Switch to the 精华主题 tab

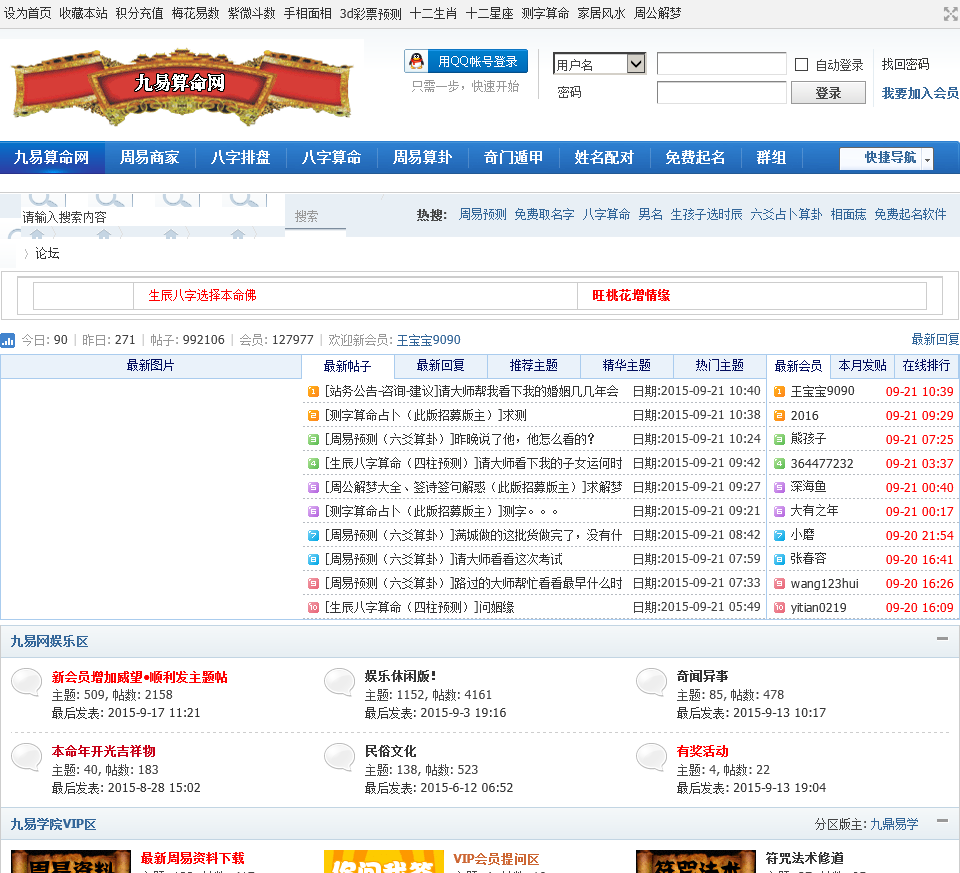[627, 365]
